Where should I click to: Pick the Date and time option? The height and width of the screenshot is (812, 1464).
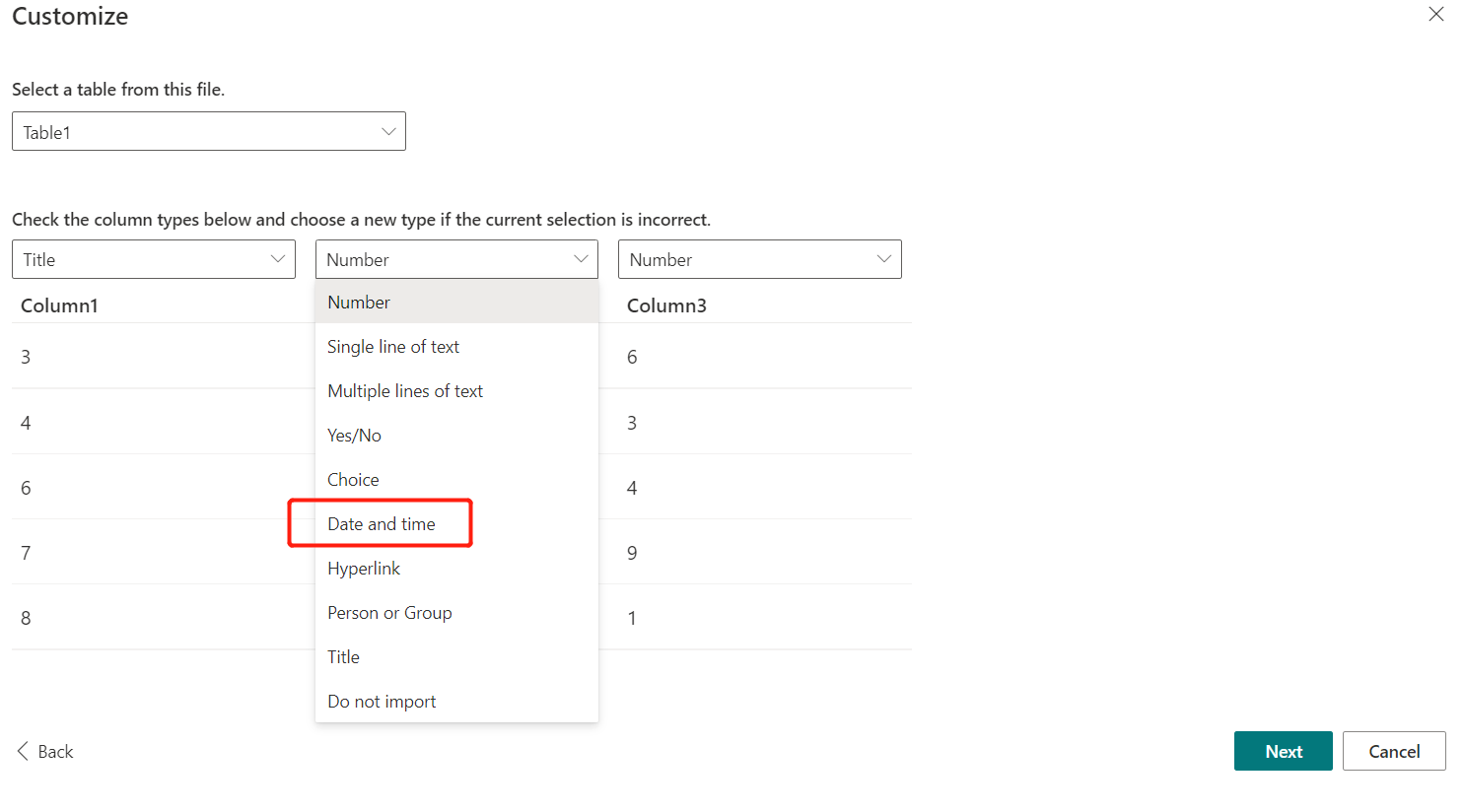pyautogui.click(x=456, y=524)
